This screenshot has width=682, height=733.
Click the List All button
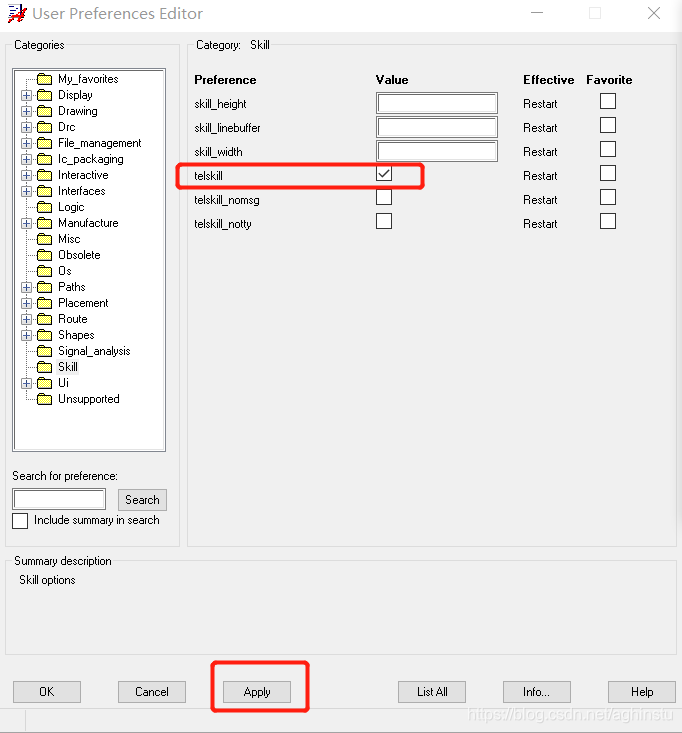(x=432, y=692)
